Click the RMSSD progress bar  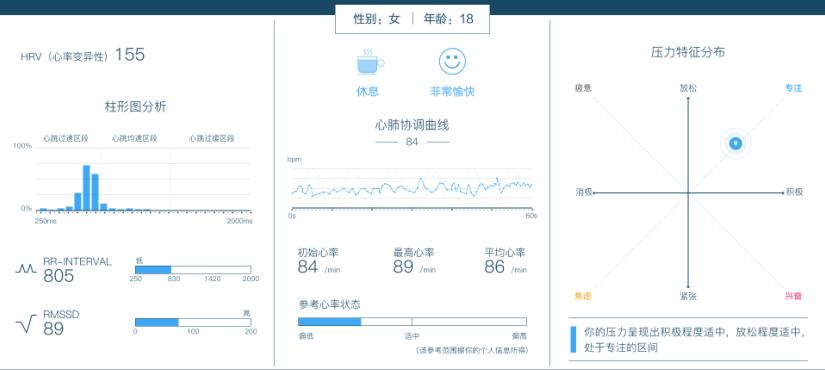tap(193, 322)
